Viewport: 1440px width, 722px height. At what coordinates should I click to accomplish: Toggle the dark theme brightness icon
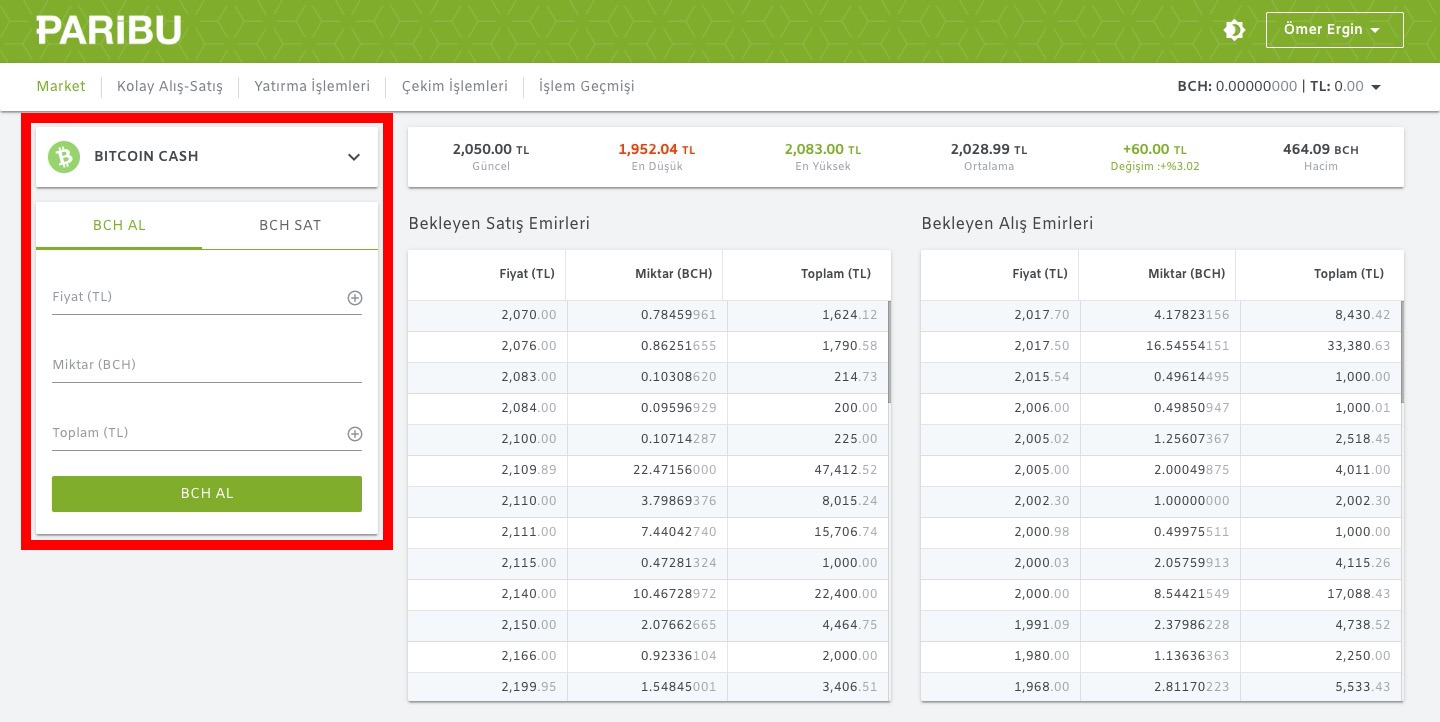[1234, 30]
